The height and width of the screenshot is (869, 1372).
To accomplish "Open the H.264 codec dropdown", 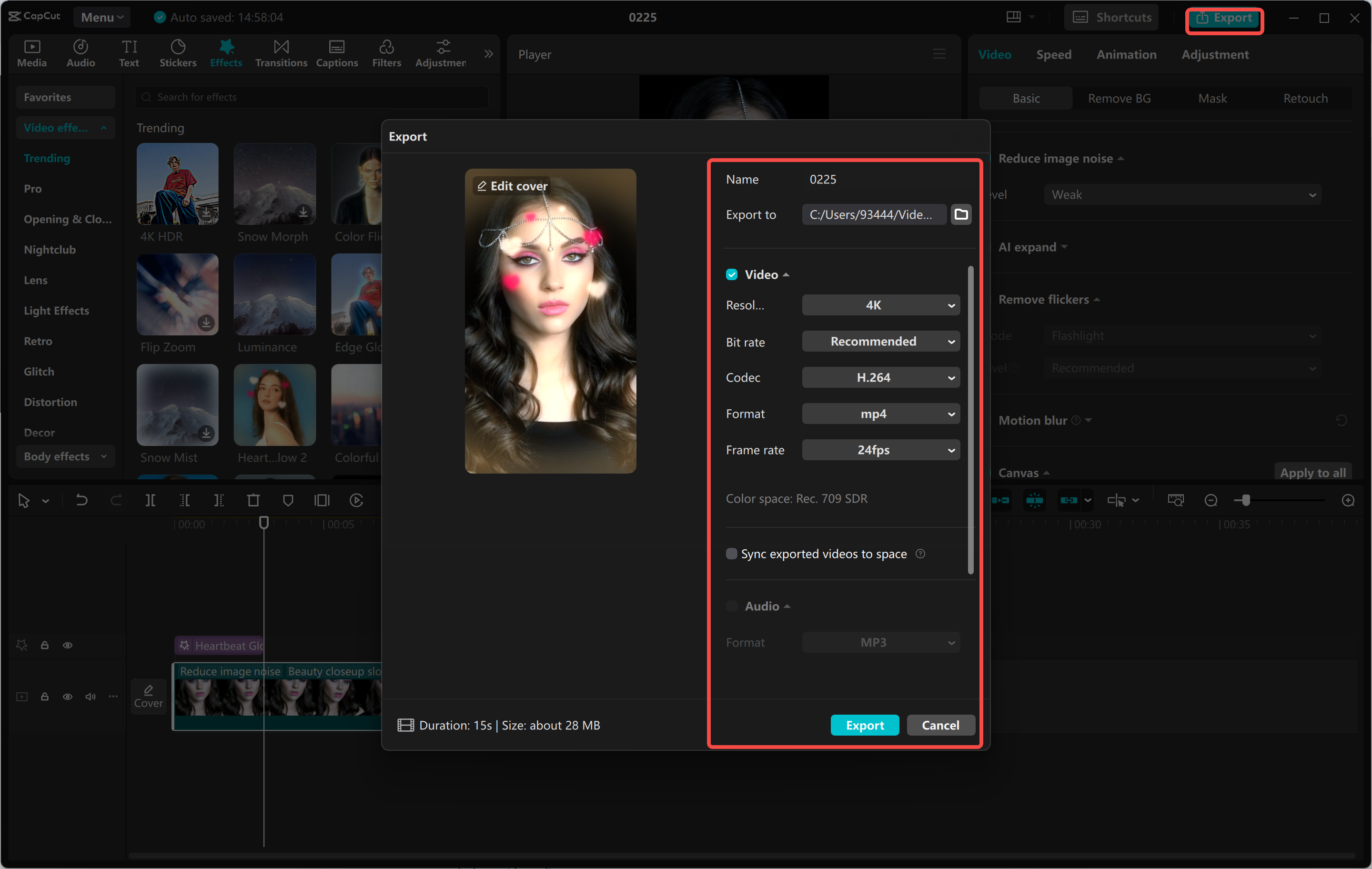I will tap(880, 378).
